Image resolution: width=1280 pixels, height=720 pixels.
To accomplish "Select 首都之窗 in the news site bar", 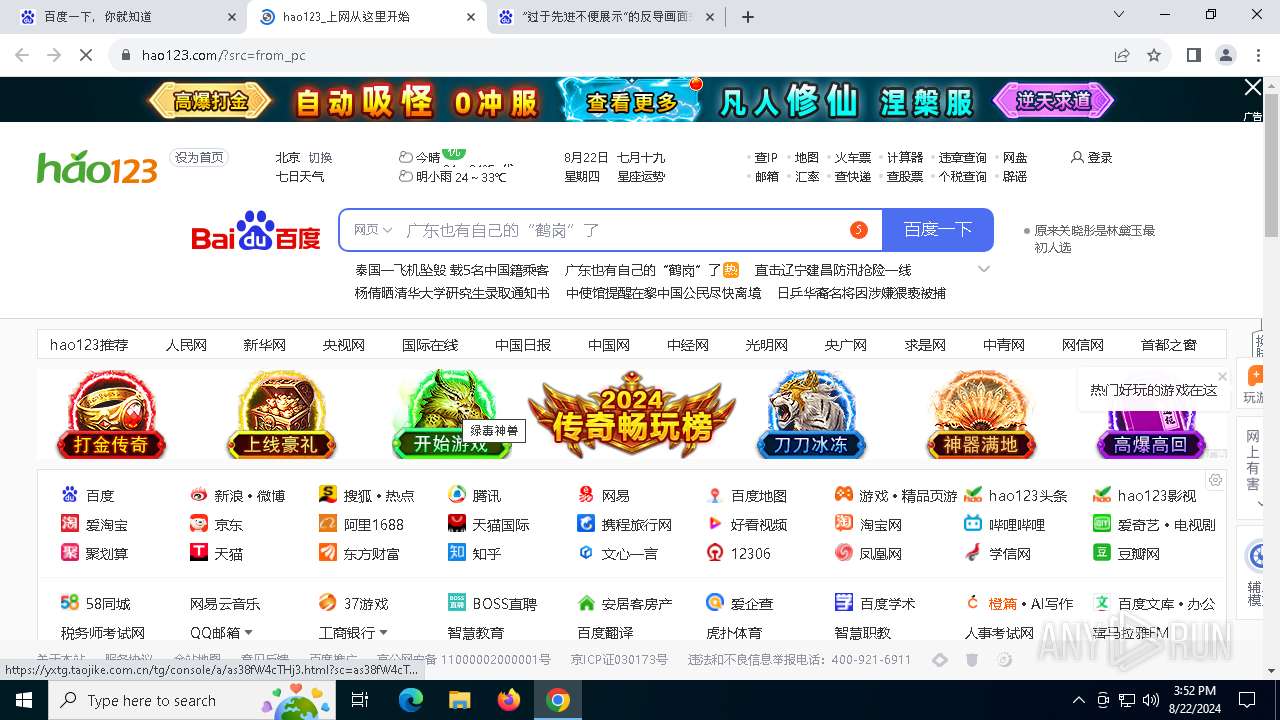I will pos(1168,344).
